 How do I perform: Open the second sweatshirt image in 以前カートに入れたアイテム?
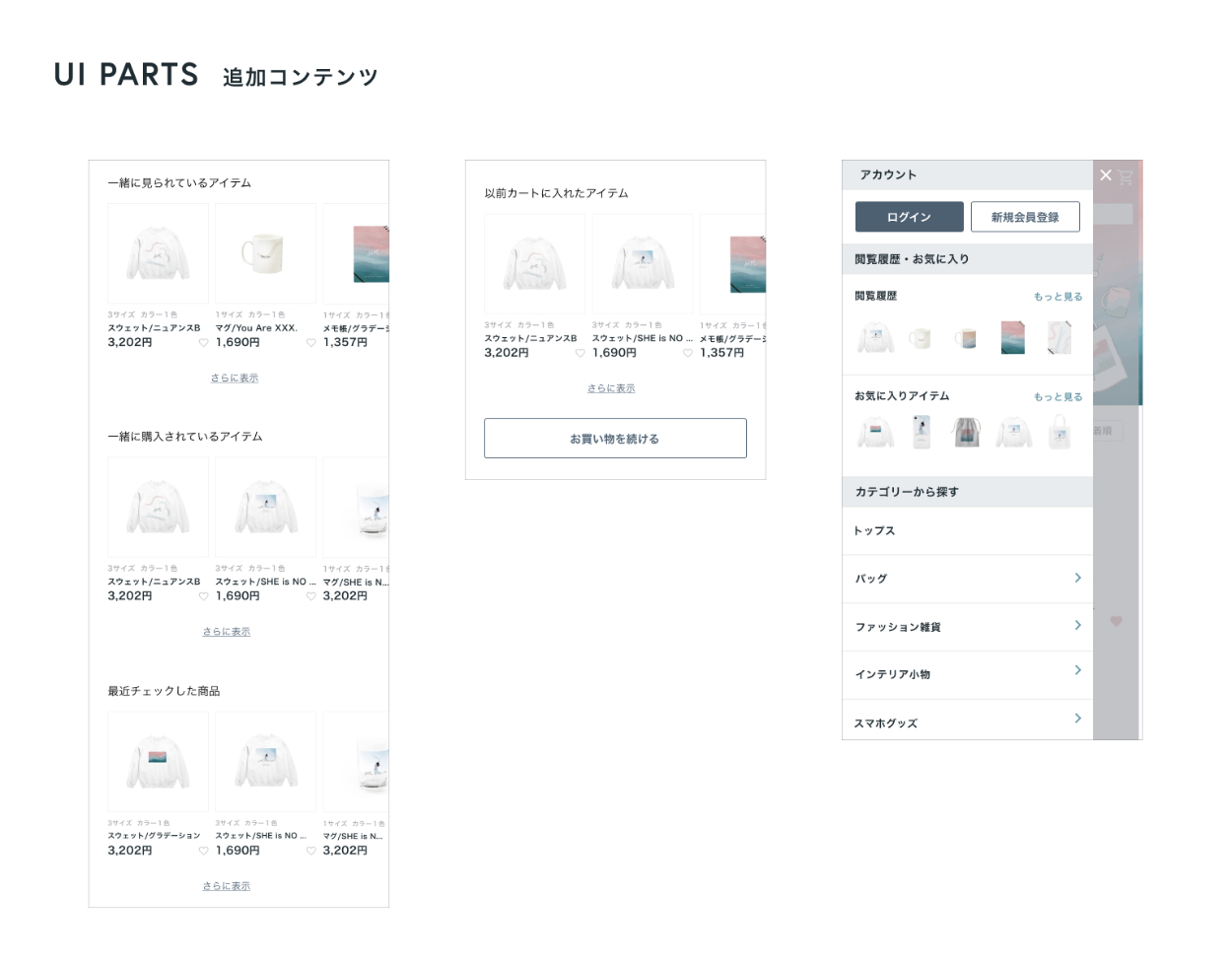[642, 264]
